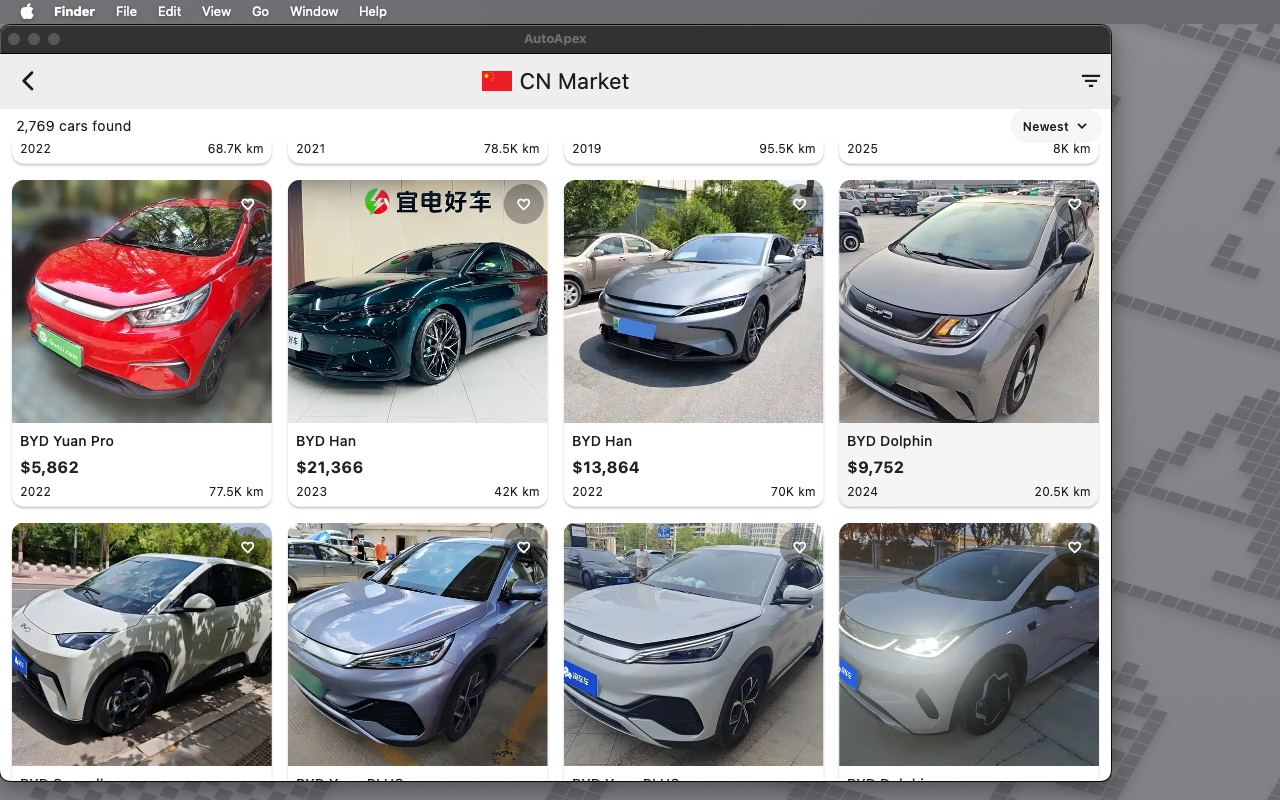
Task: Open the red BYD Yuan Pro photo
Action: [142, 301]
